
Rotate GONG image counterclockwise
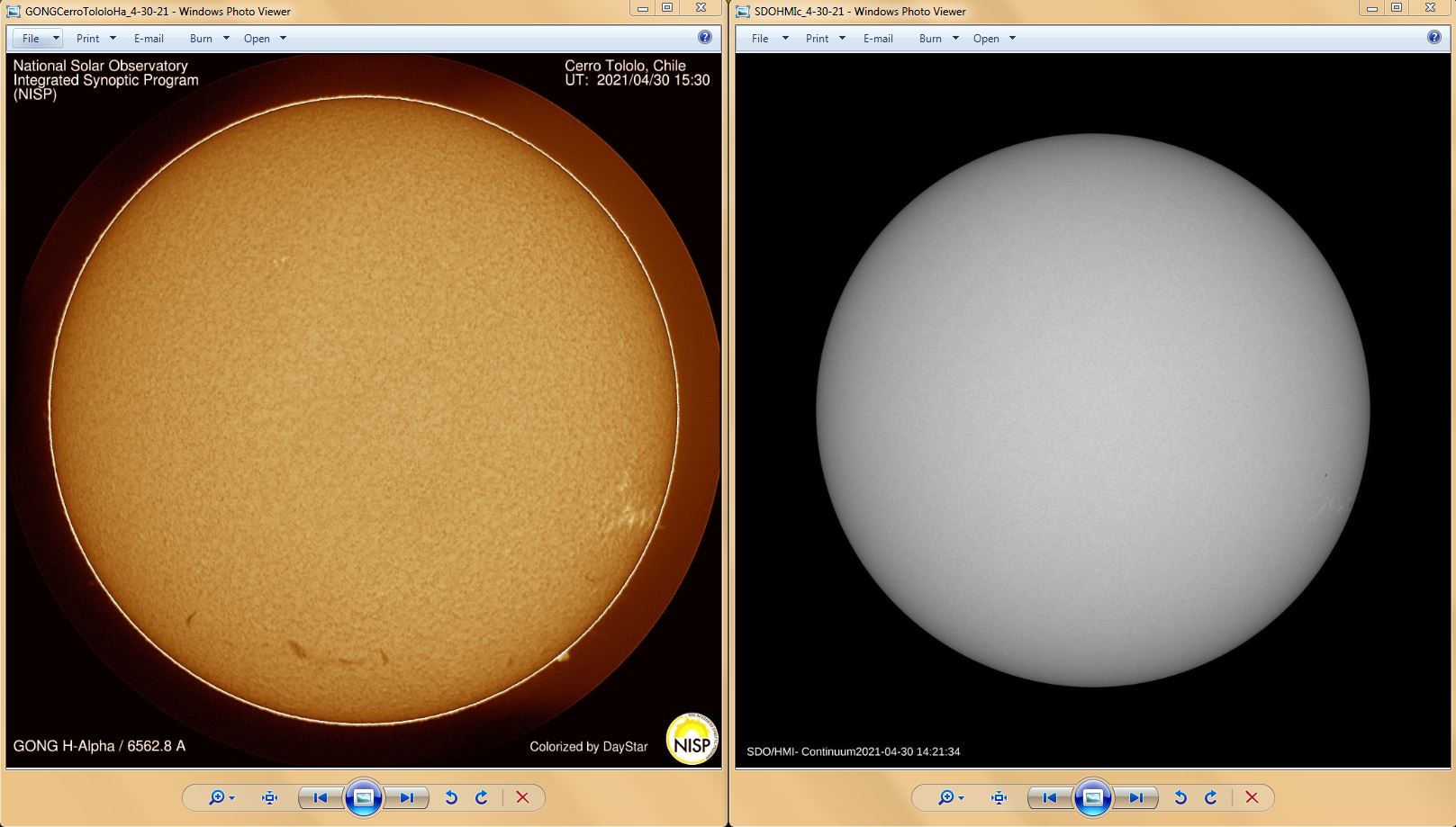coord(451,797)
